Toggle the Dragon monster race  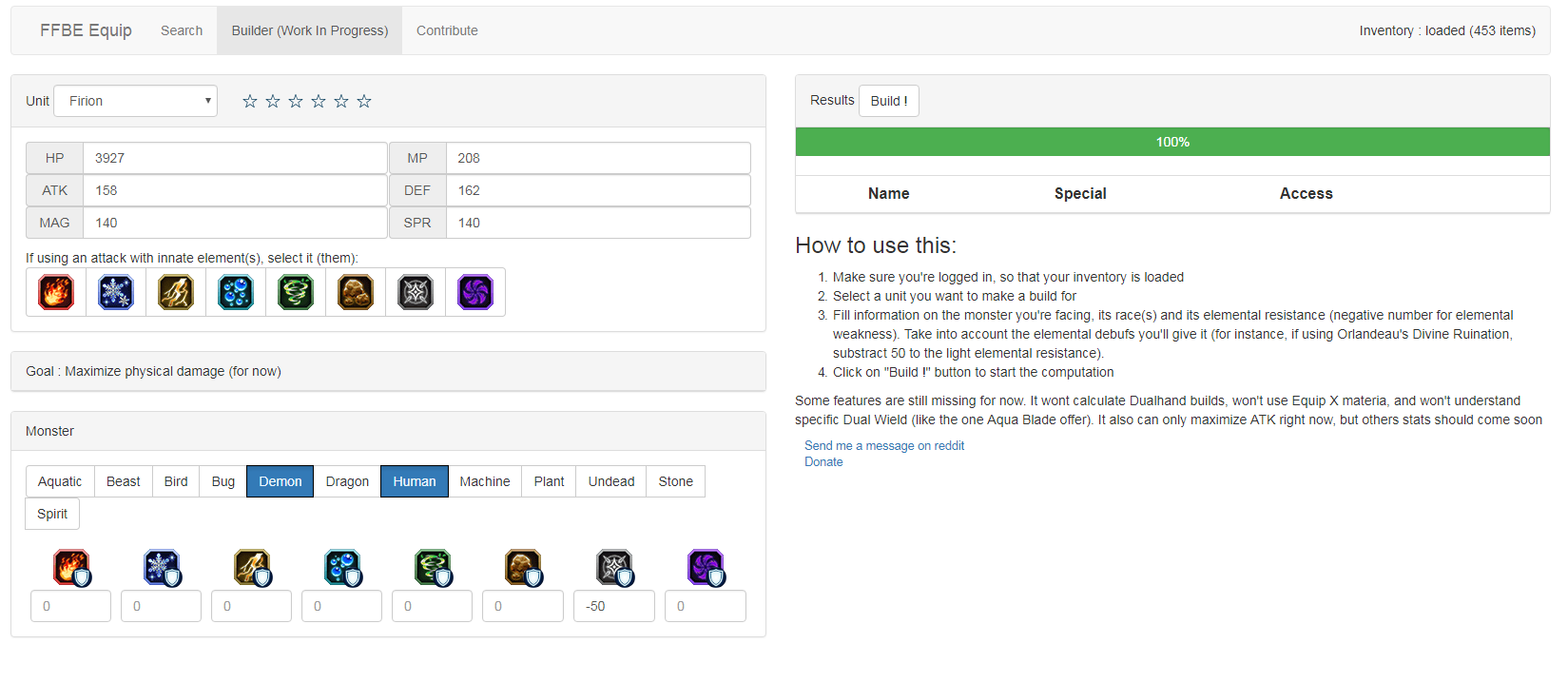pyautogui.click(x=347, y=481)
